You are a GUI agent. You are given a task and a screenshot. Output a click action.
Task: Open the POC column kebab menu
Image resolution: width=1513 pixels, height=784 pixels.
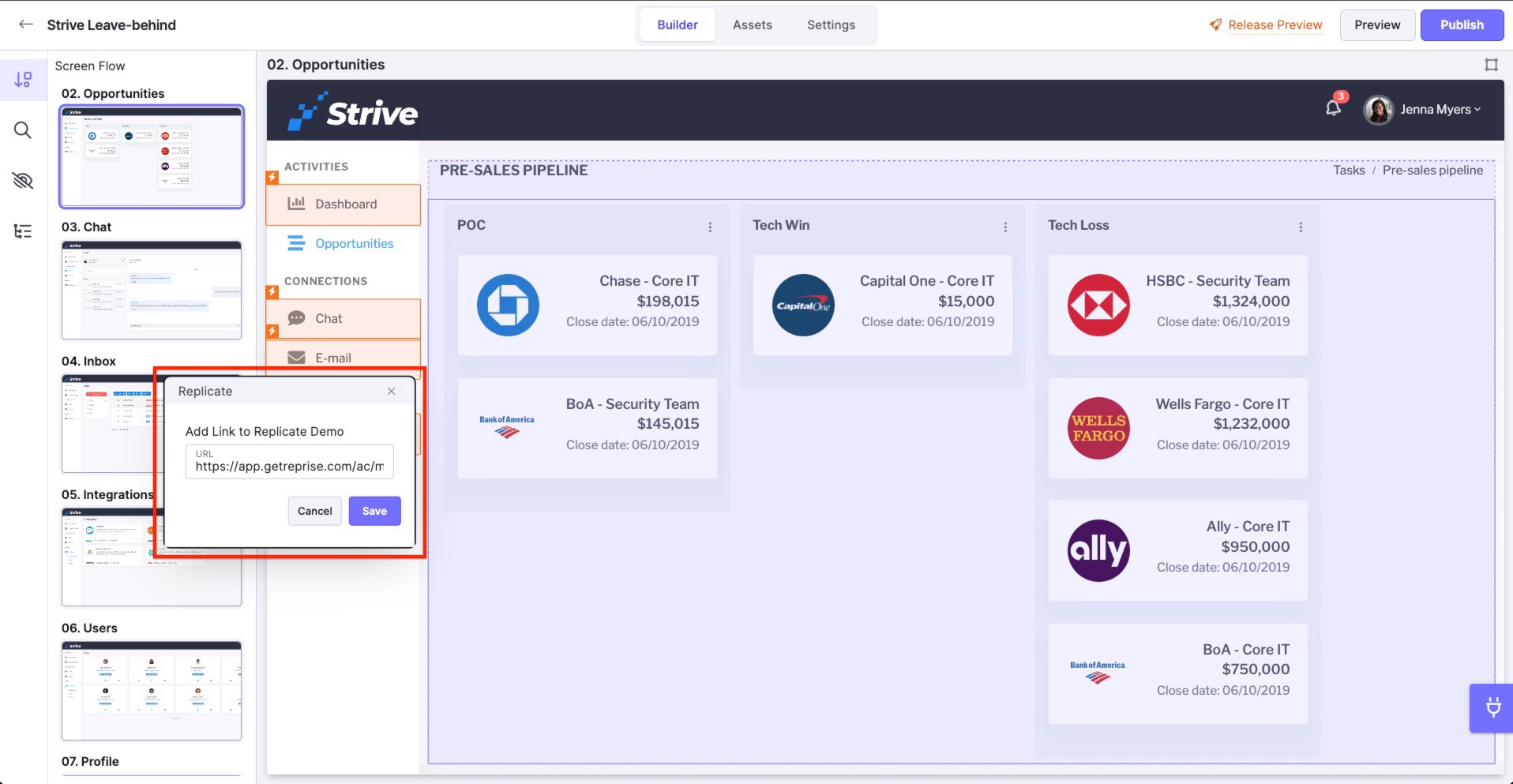coord(710,227)
